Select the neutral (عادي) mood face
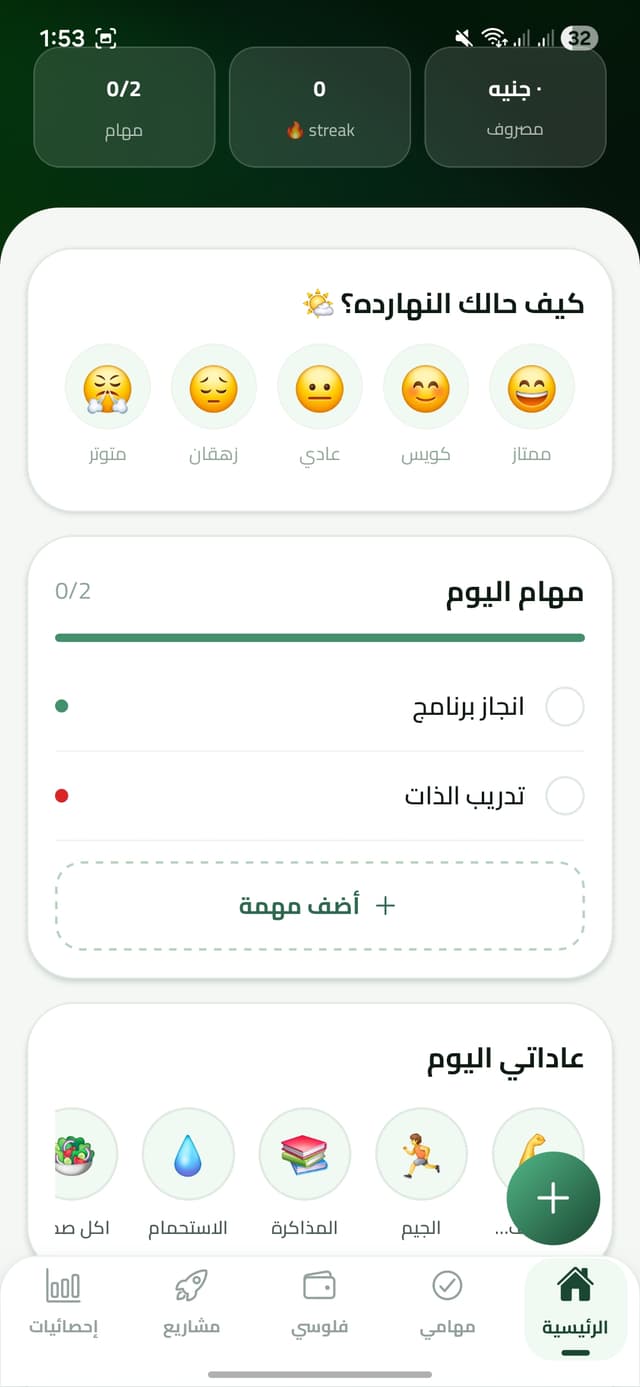This screenshot has width=640, height=1387. click(320, 386)
